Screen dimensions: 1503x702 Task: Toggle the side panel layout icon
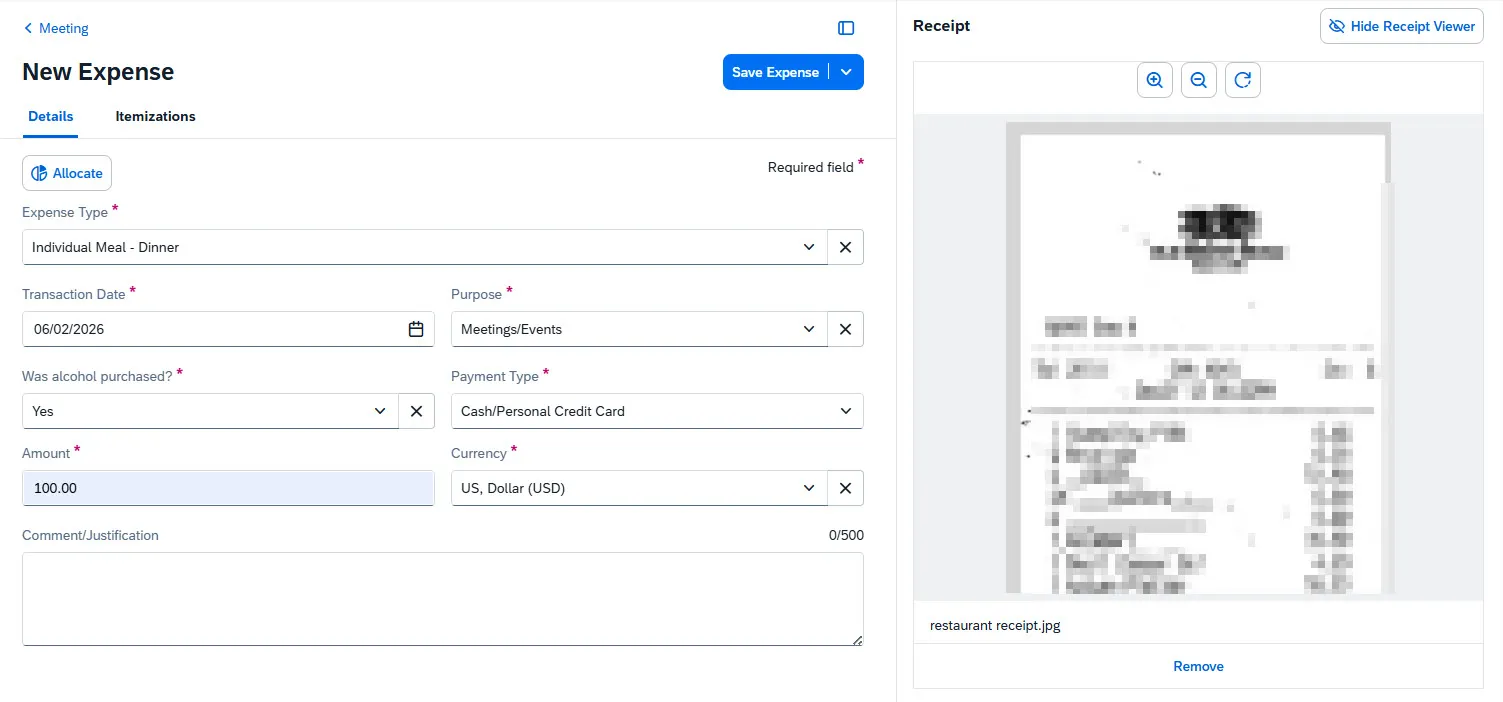click(846, 29)
